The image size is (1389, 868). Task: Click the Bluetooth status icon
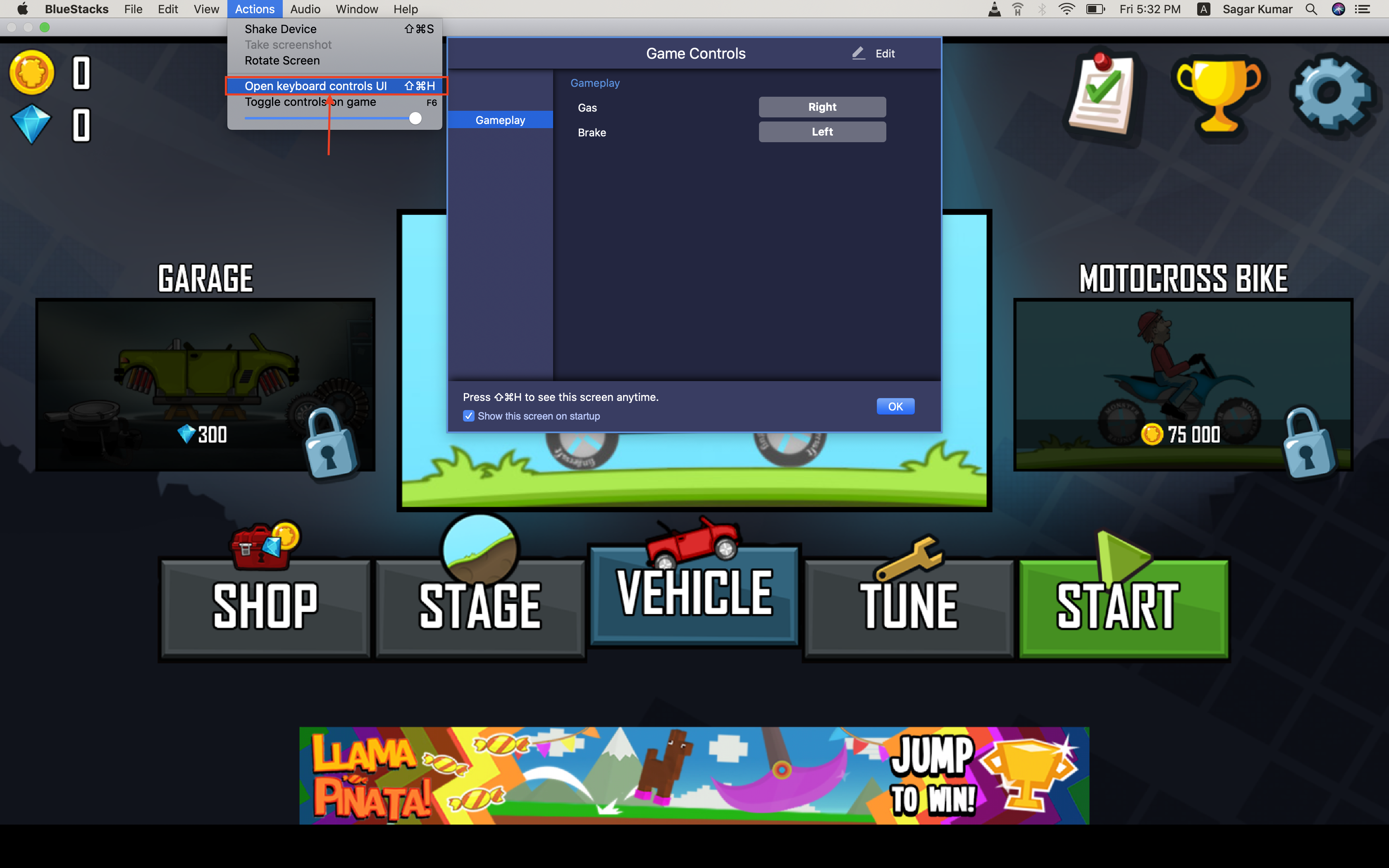click(x=1042, y=9)
